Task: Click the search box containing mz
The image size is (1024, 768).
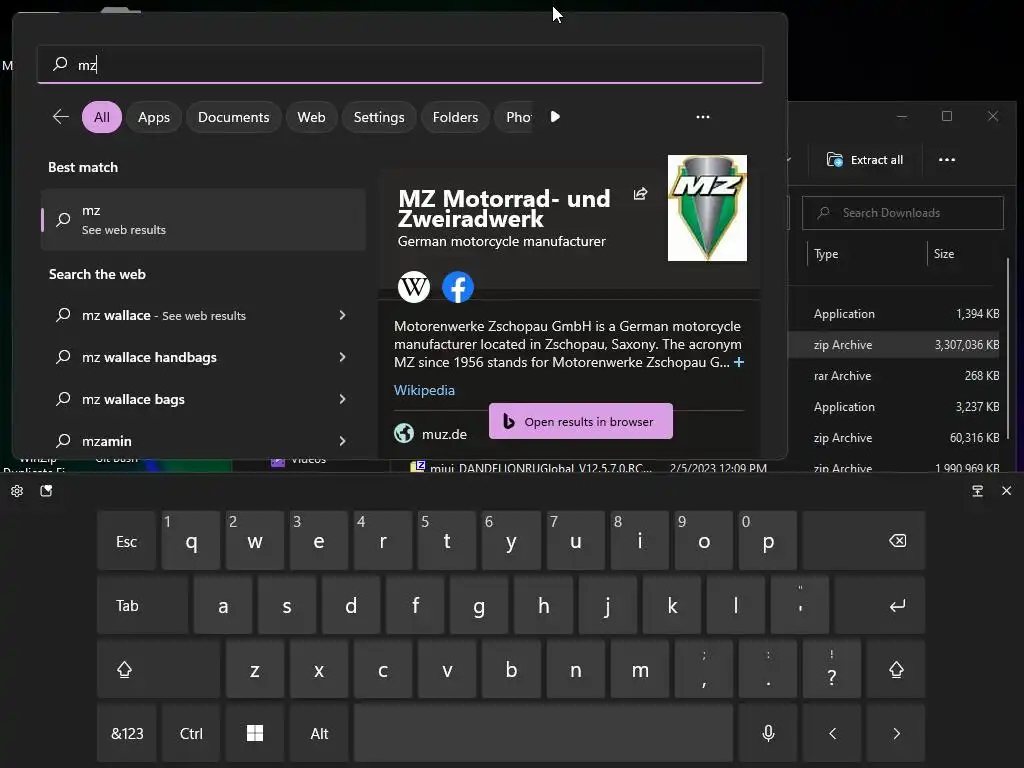Action: (x=400, y=64)
